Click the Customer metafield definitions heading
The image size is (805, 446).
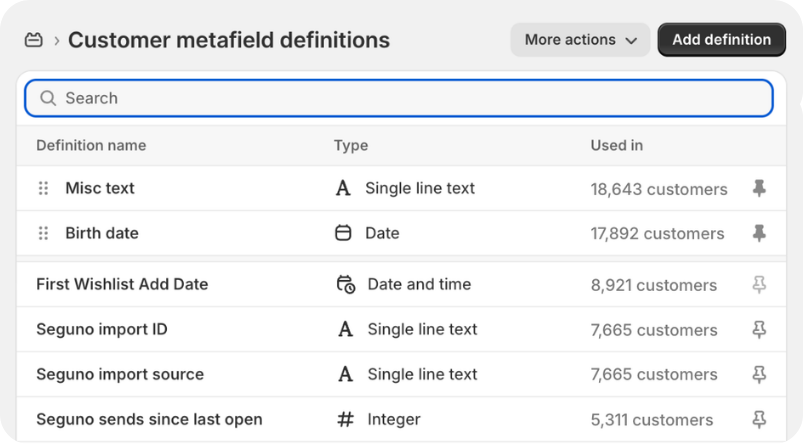pos(229,40)
